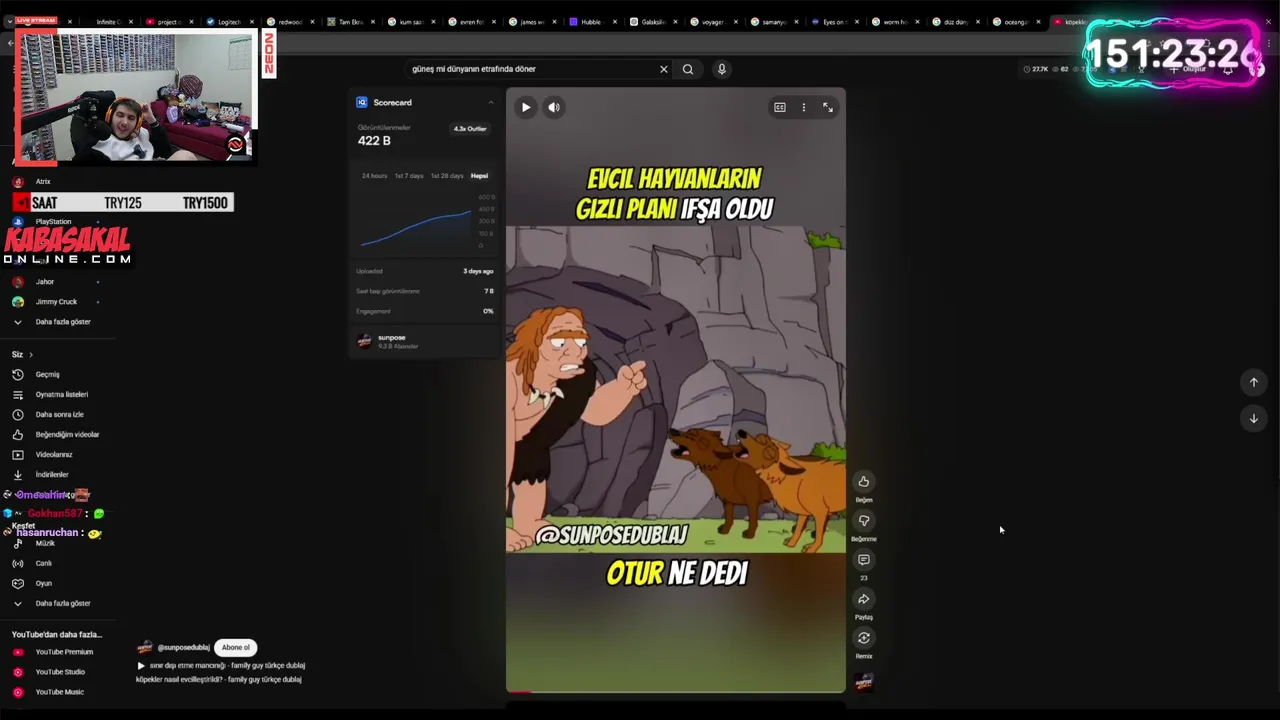
Task: Open the tab list dropdown arrow
Action: (x=9, y=21)
